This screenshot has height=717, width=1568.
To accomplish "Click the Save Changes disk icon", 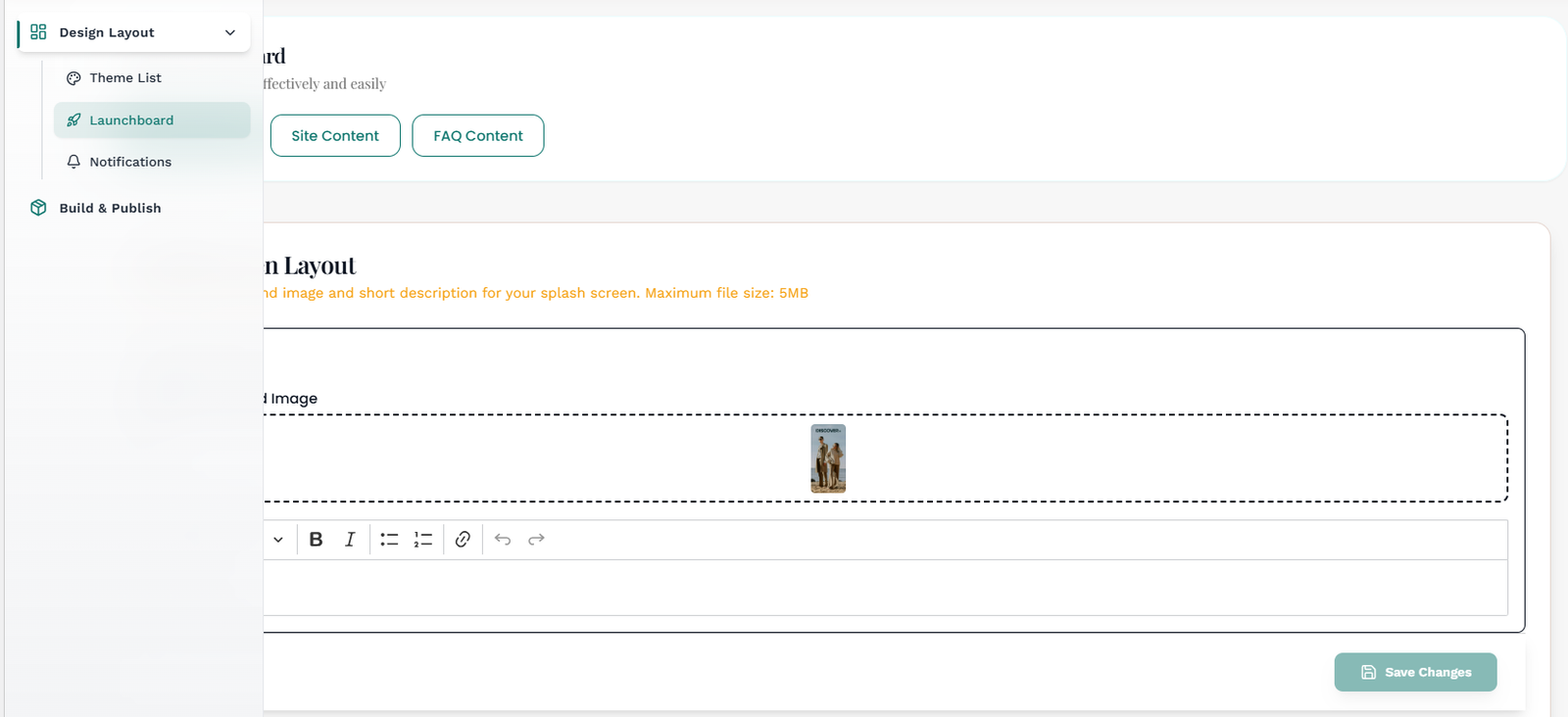I will (1369, 672).
